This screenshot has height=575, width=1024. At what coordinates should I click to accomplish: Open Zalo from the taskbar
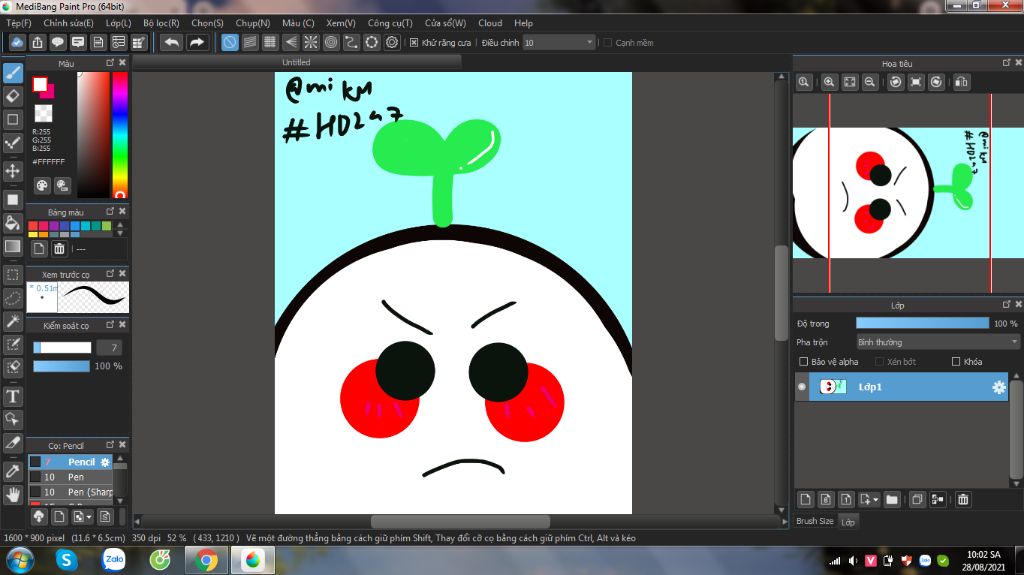pos(114,560)
